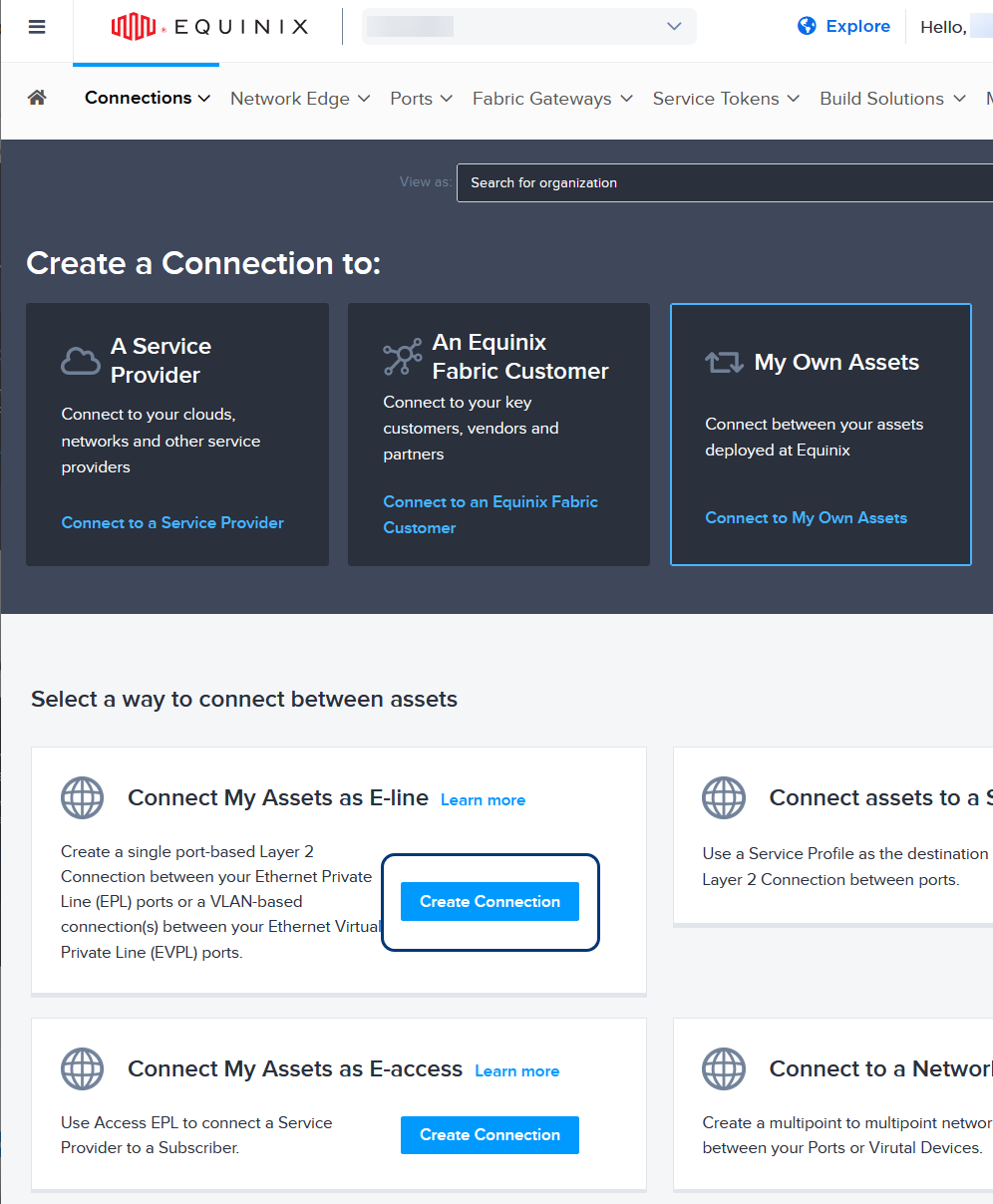993x1204 pixels.
Task: Click the Hello greeting text
Action: (x=943, y=27)
